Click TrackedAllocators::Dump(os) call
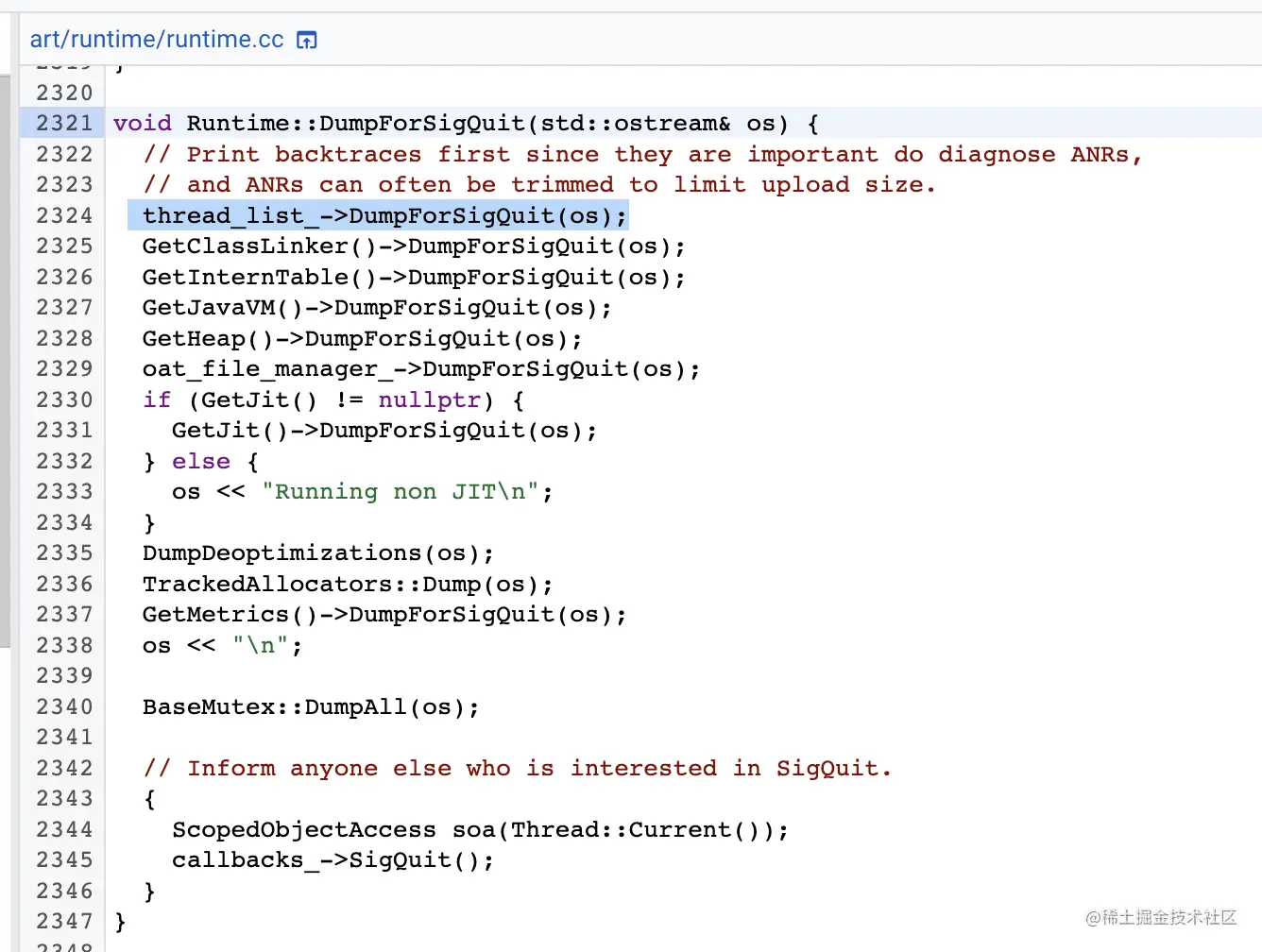Screen dimensions: 1262x952 348,584
